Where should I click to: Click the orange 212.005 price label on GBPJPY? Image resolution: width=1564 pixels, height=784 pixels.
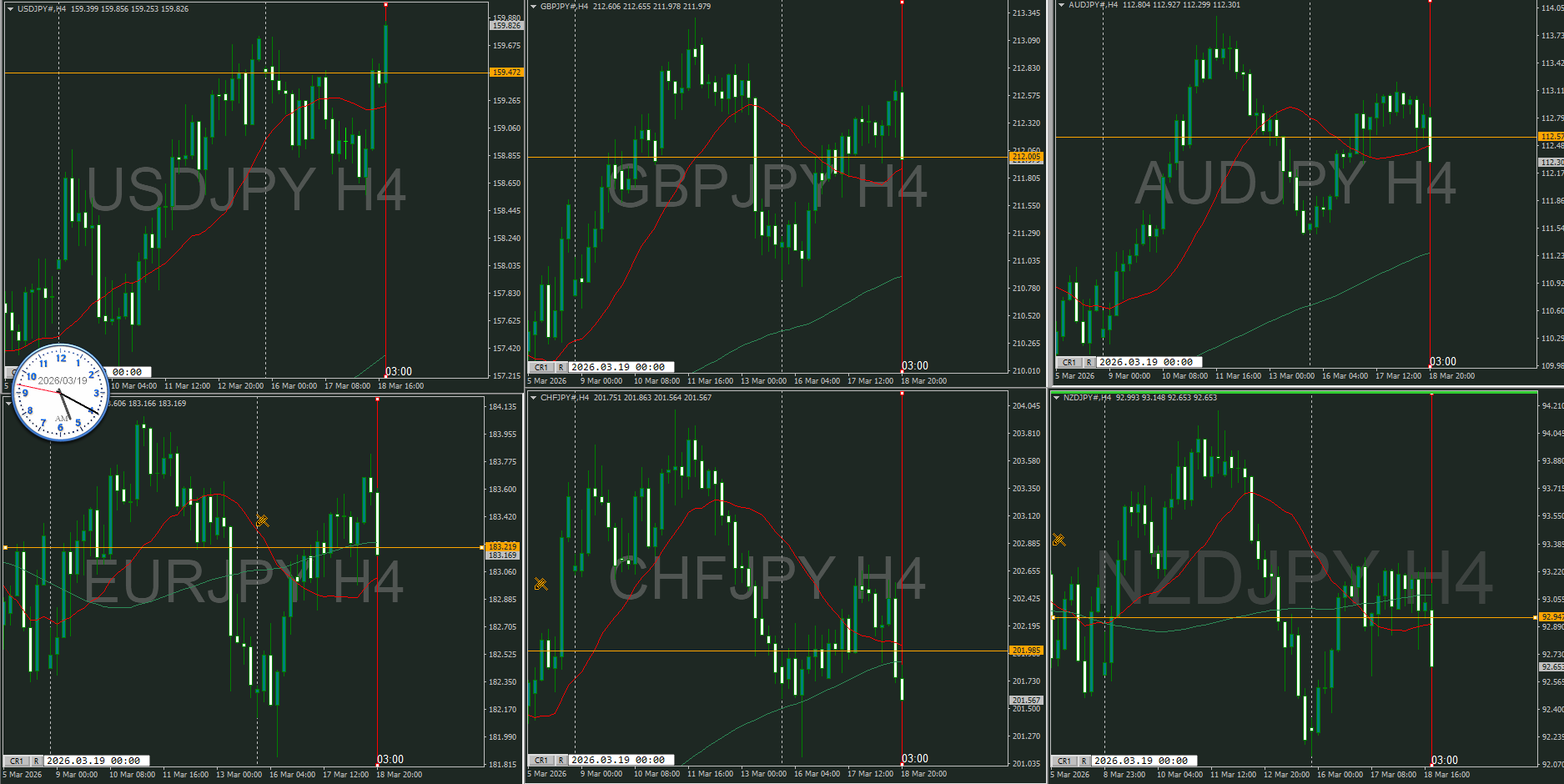(x=1026, y=157)
